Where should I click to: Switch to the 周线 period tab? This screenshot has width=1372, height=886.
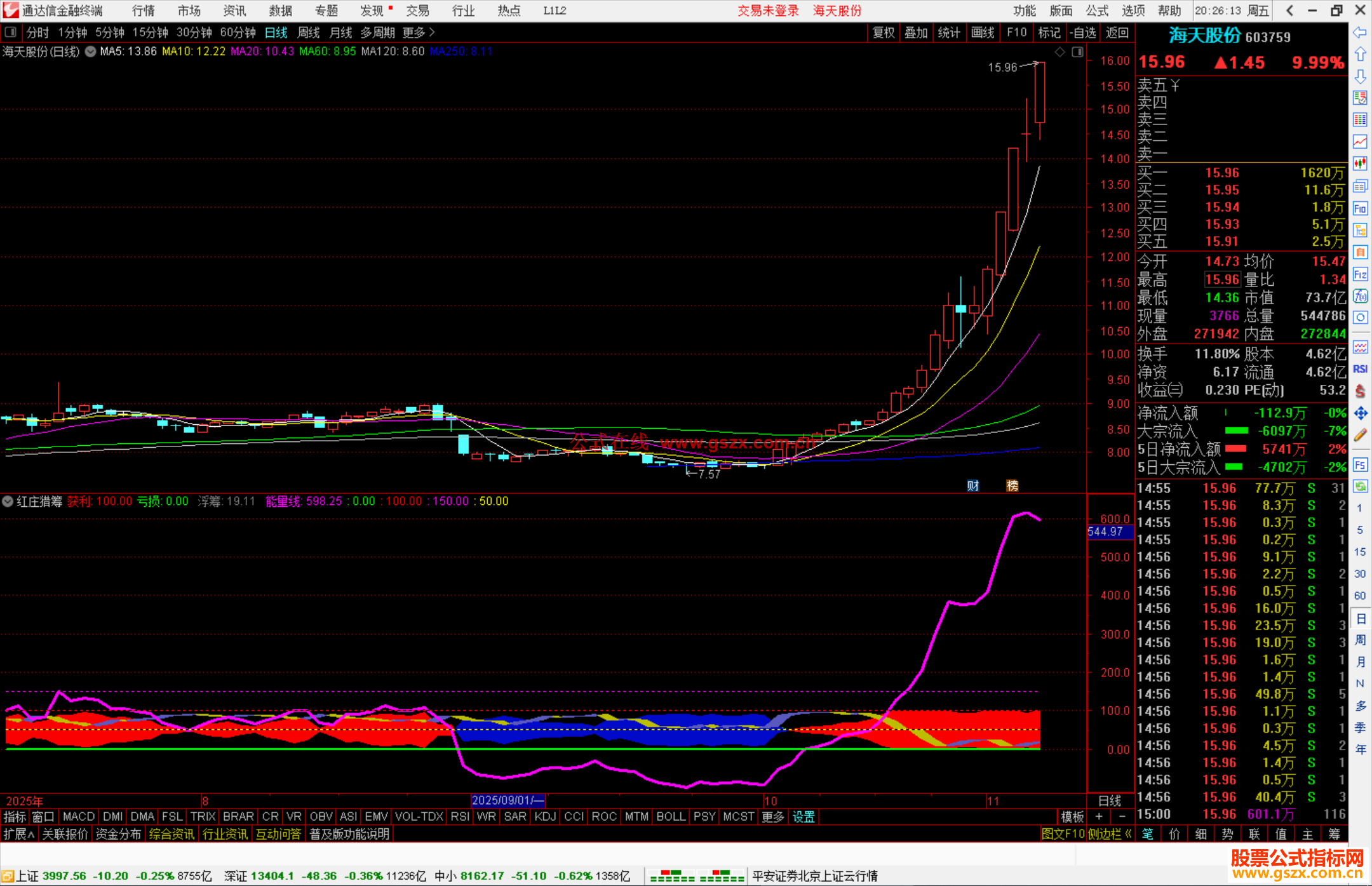click(309, 32)
